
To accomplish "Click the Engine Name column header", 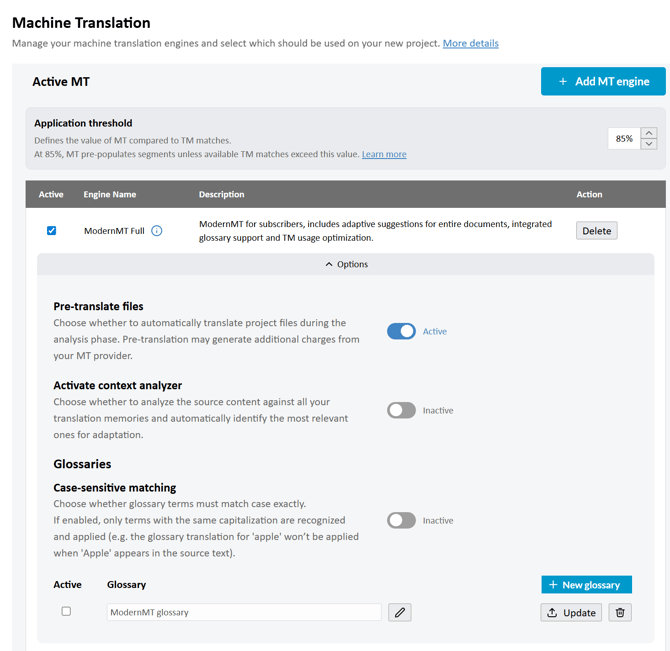I will point(110,194).
